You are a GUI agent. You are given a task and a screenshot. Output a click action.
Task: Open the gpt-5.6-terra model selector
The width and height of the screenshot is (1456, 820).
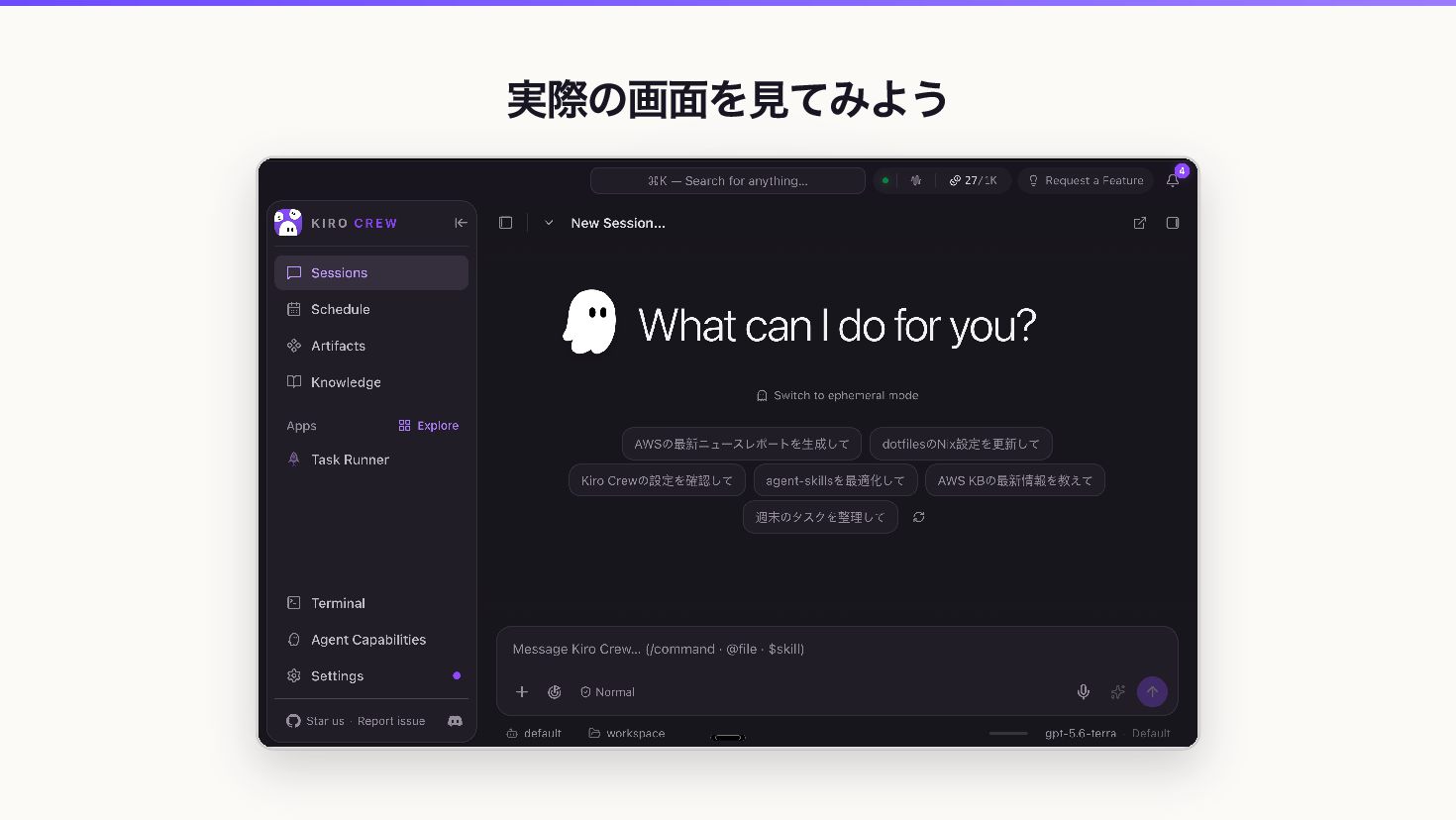coord(1081,734)
